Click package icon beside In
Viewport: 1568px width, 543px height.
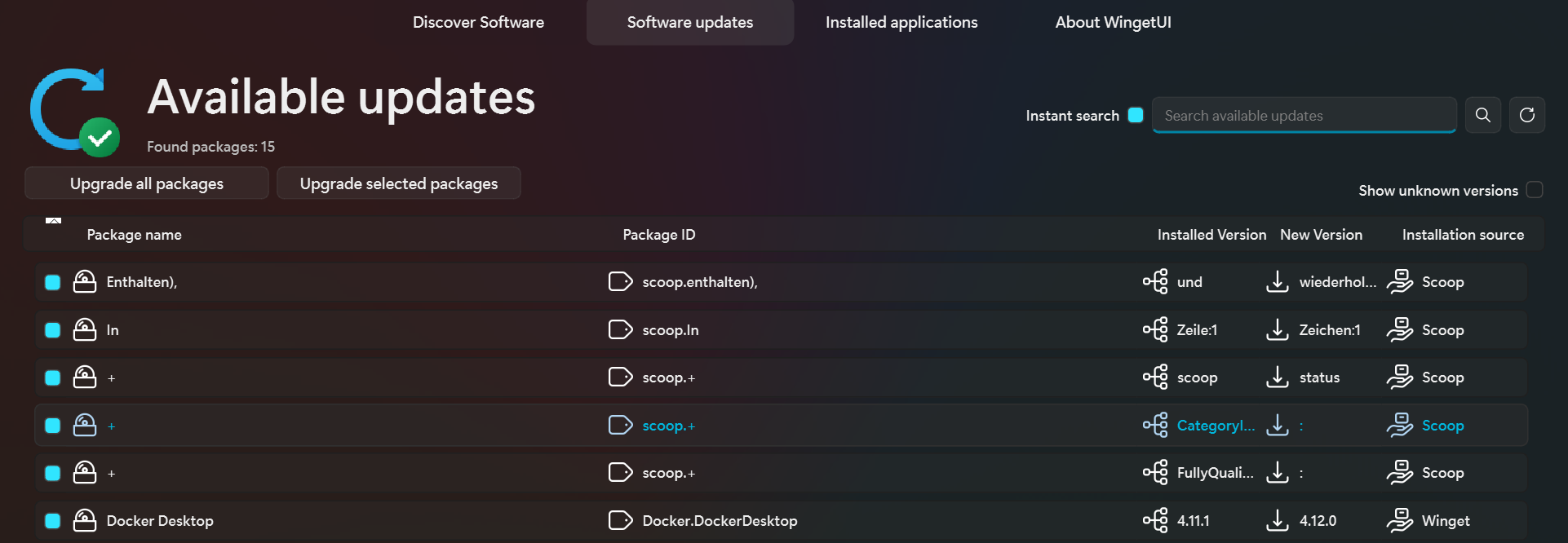click(x=85, y=329)
